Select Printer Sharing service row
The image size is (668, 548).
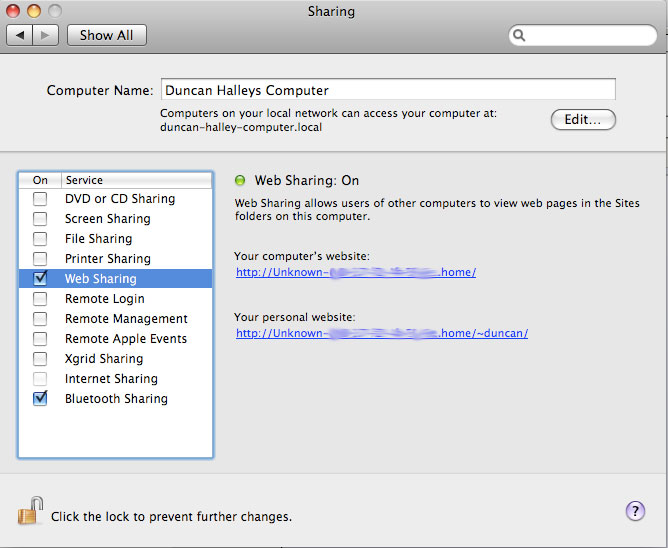[x=115, y=259]
